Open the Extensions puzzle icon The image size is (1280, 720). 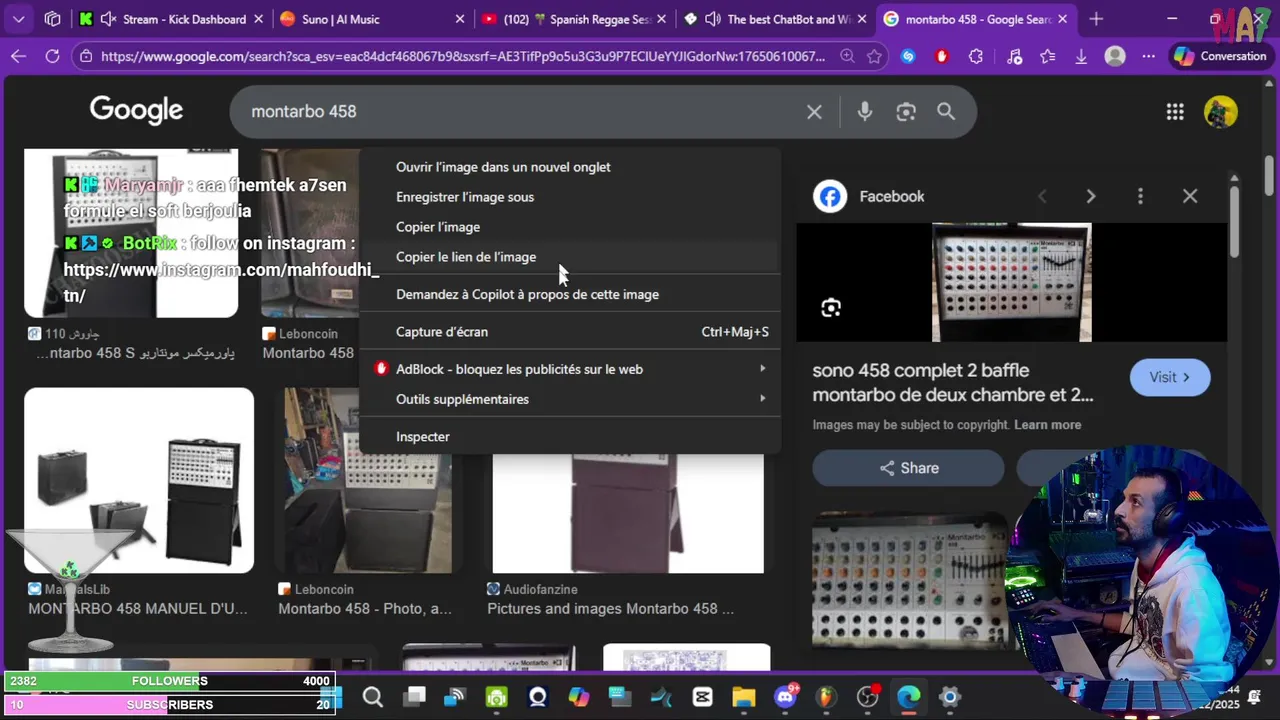click(976, 57)
